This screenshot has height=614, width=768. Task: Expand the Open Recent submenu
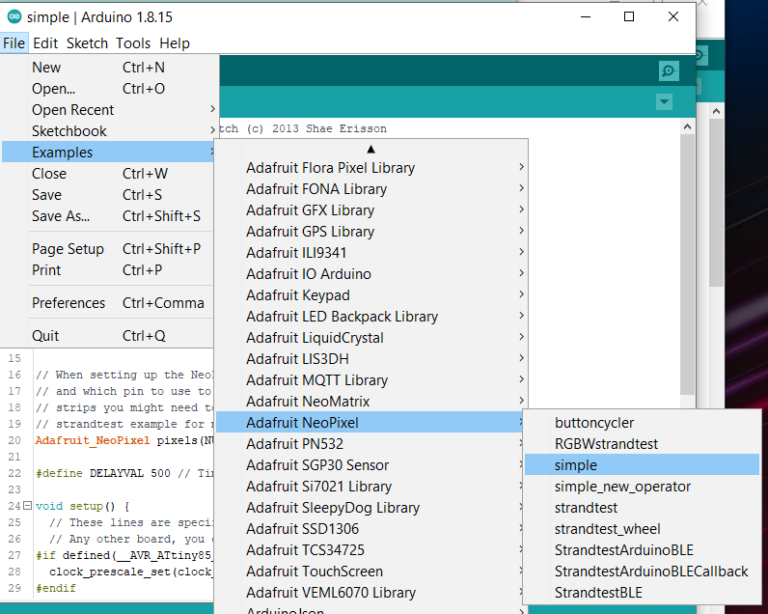pyautogui.click(x=108, y=110)
